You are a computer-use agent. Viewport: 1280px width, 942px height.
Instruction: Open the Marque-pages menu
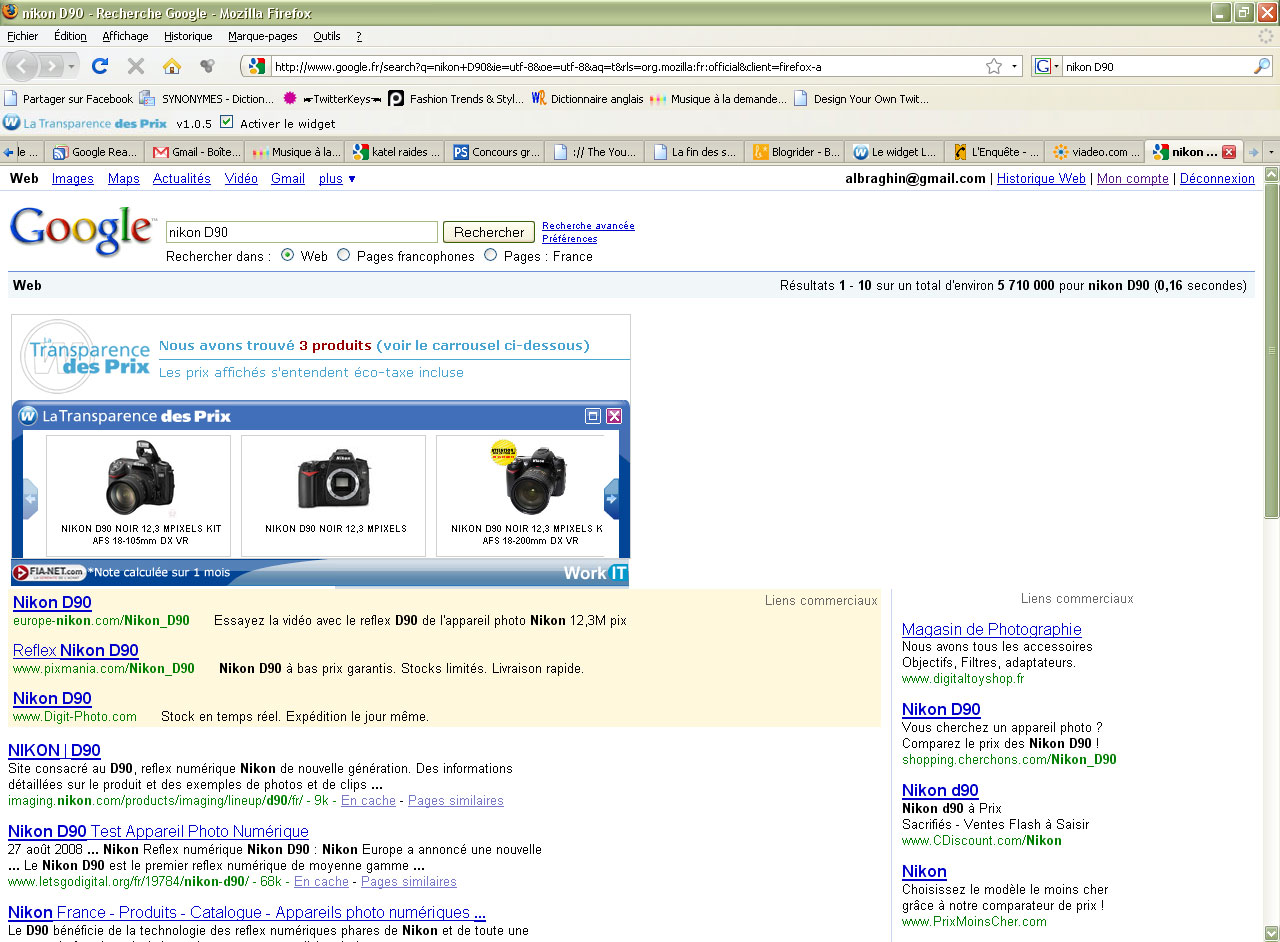tap(262, 36)
